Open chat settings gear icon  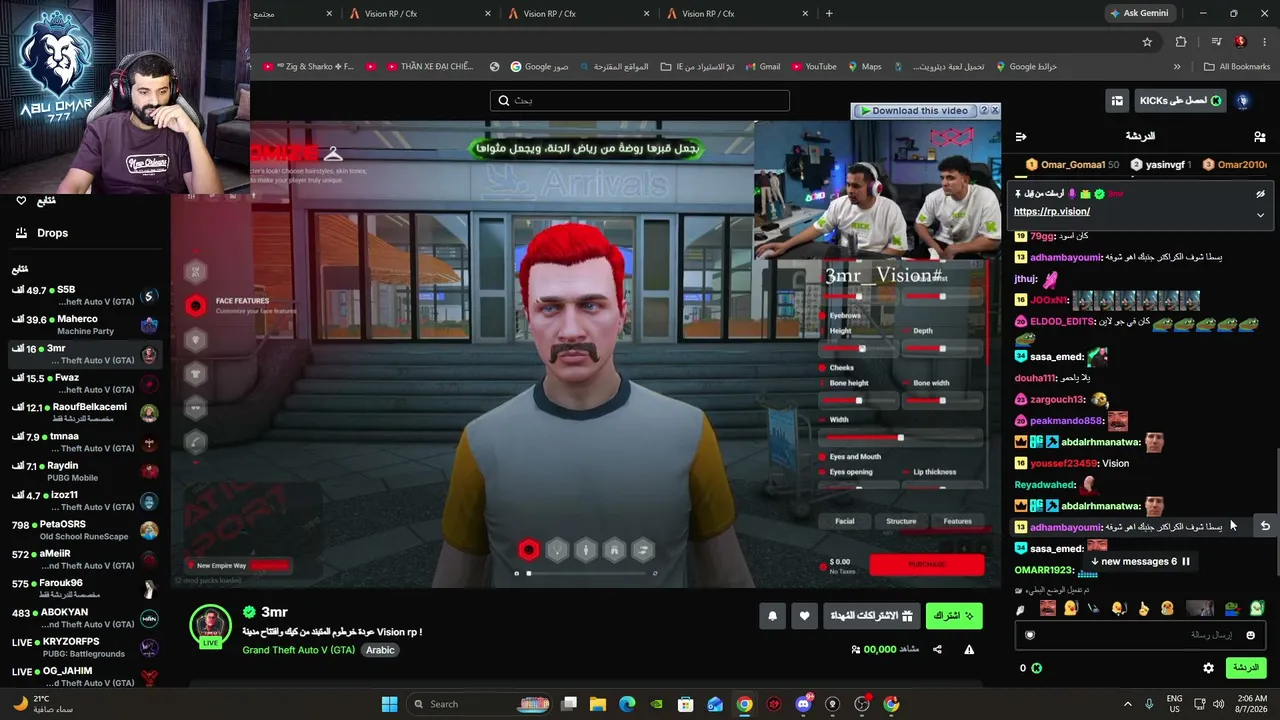pos(1208,668)
